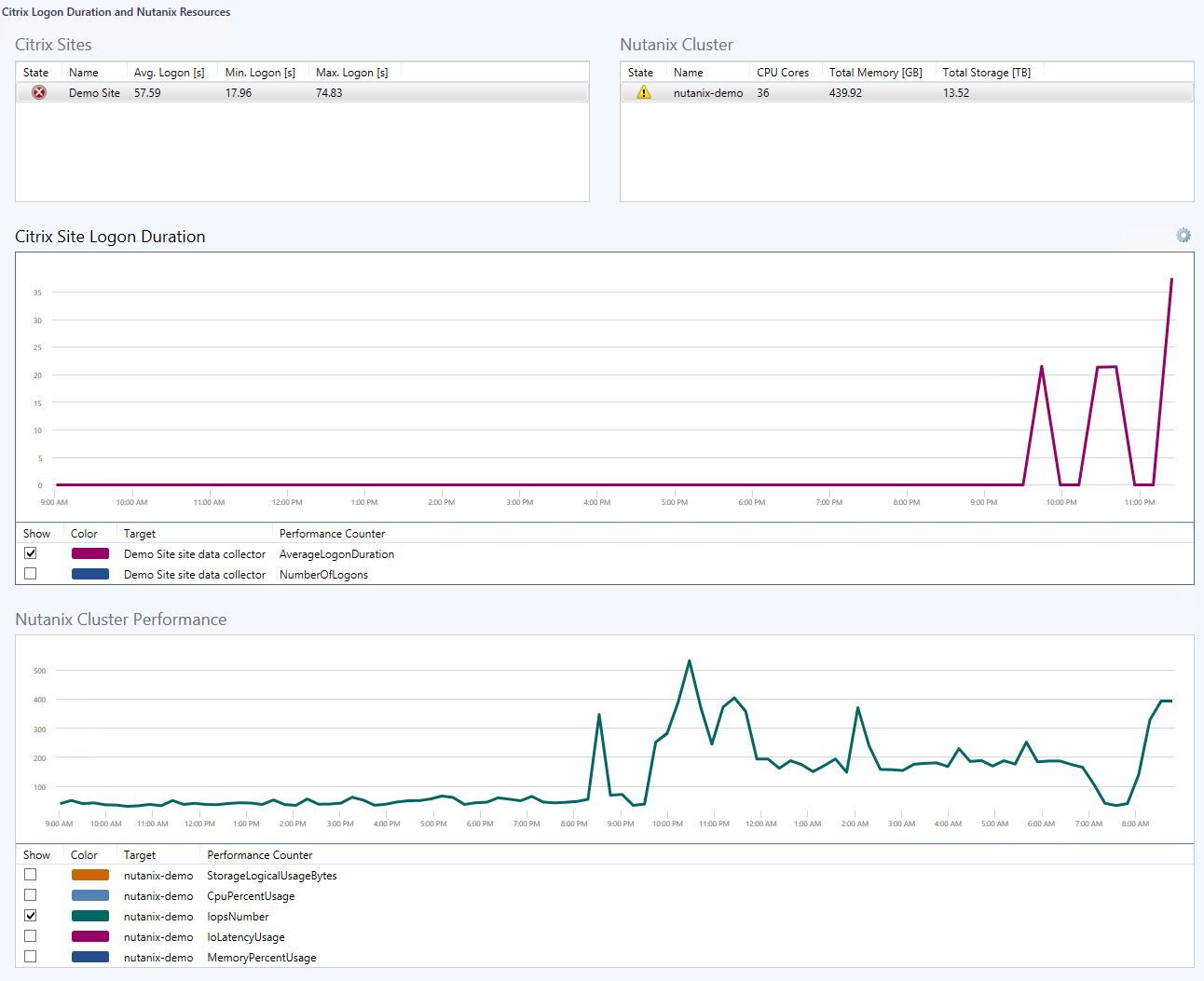Click the highest IOPS peak near 10:30 PM
1204x981 pixels.
click(x=689, y=661)
